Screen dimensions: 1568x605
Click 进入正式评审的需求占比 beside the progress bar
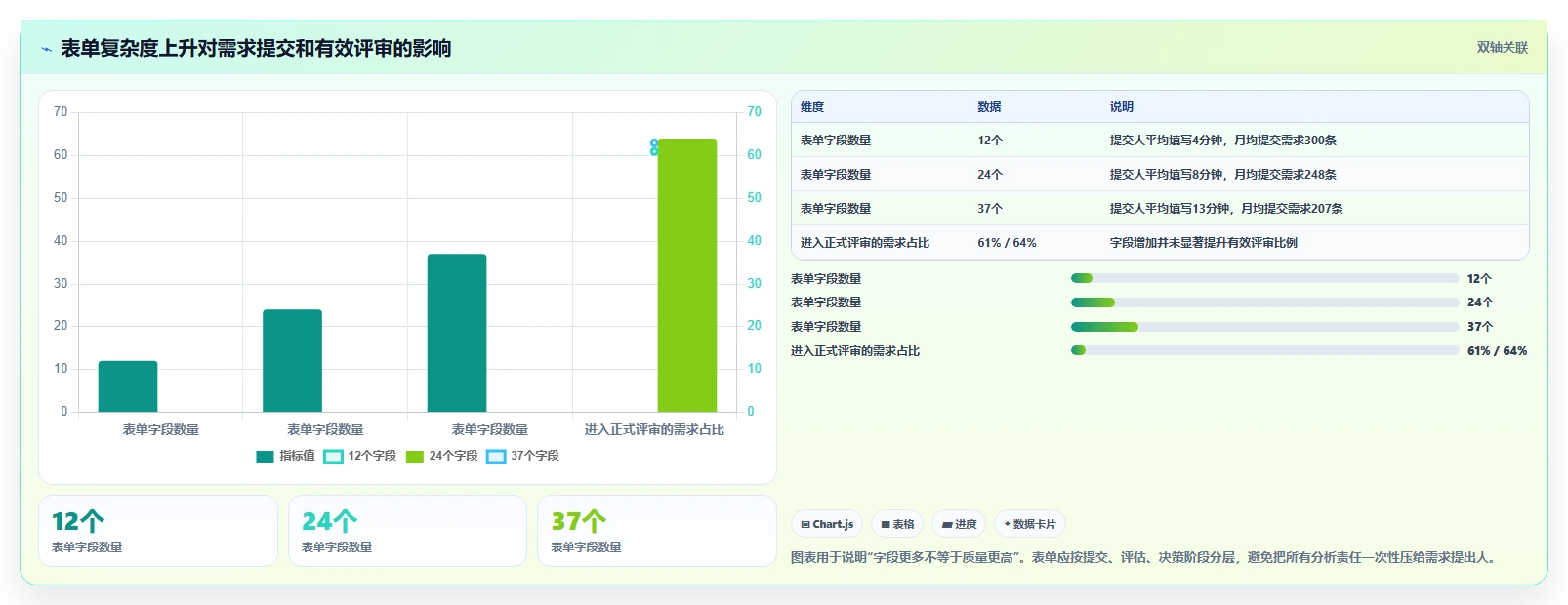click(x=855, y=351)
